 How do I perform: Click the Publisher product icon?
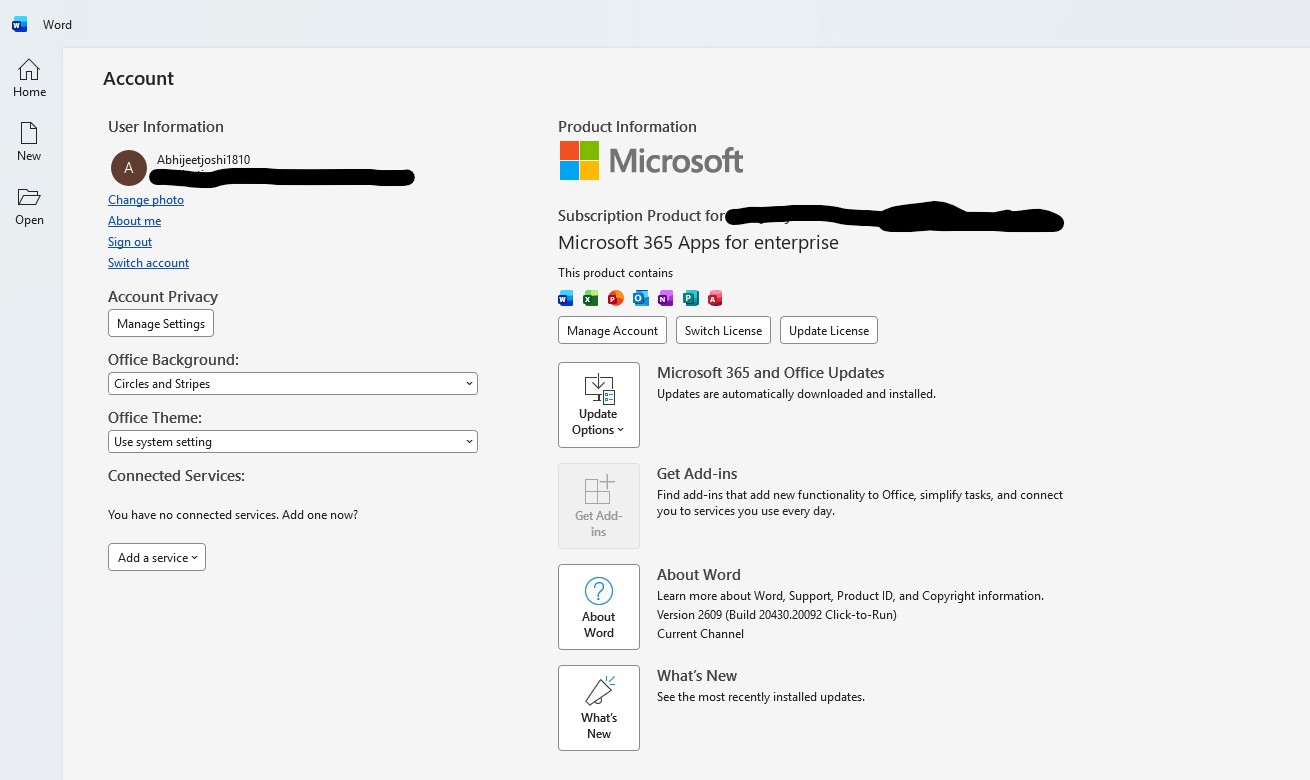(x=690, y=298)
